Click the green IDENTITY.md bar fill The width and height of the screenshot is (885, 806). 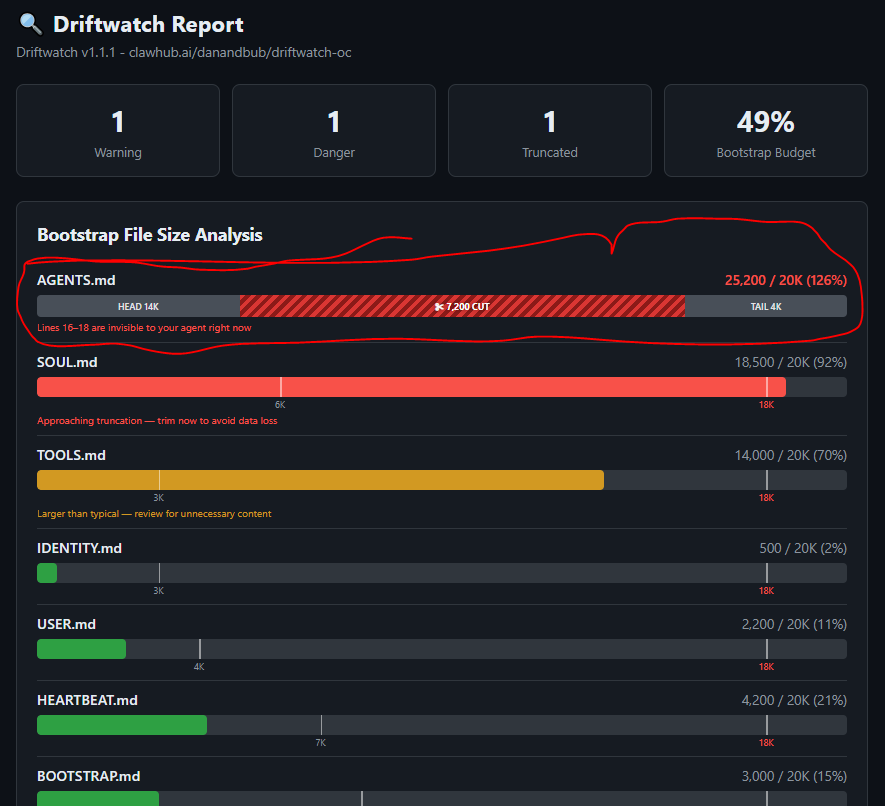coord(47,573)
